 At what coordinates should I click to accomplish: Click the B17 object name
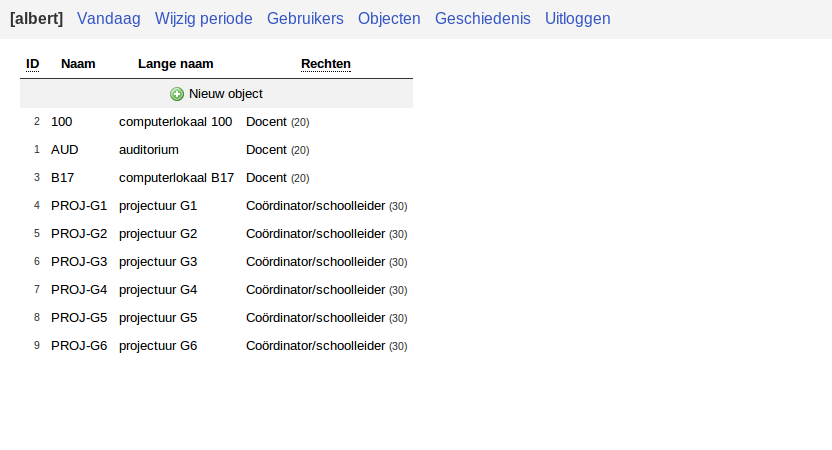(x=62, y=178)
